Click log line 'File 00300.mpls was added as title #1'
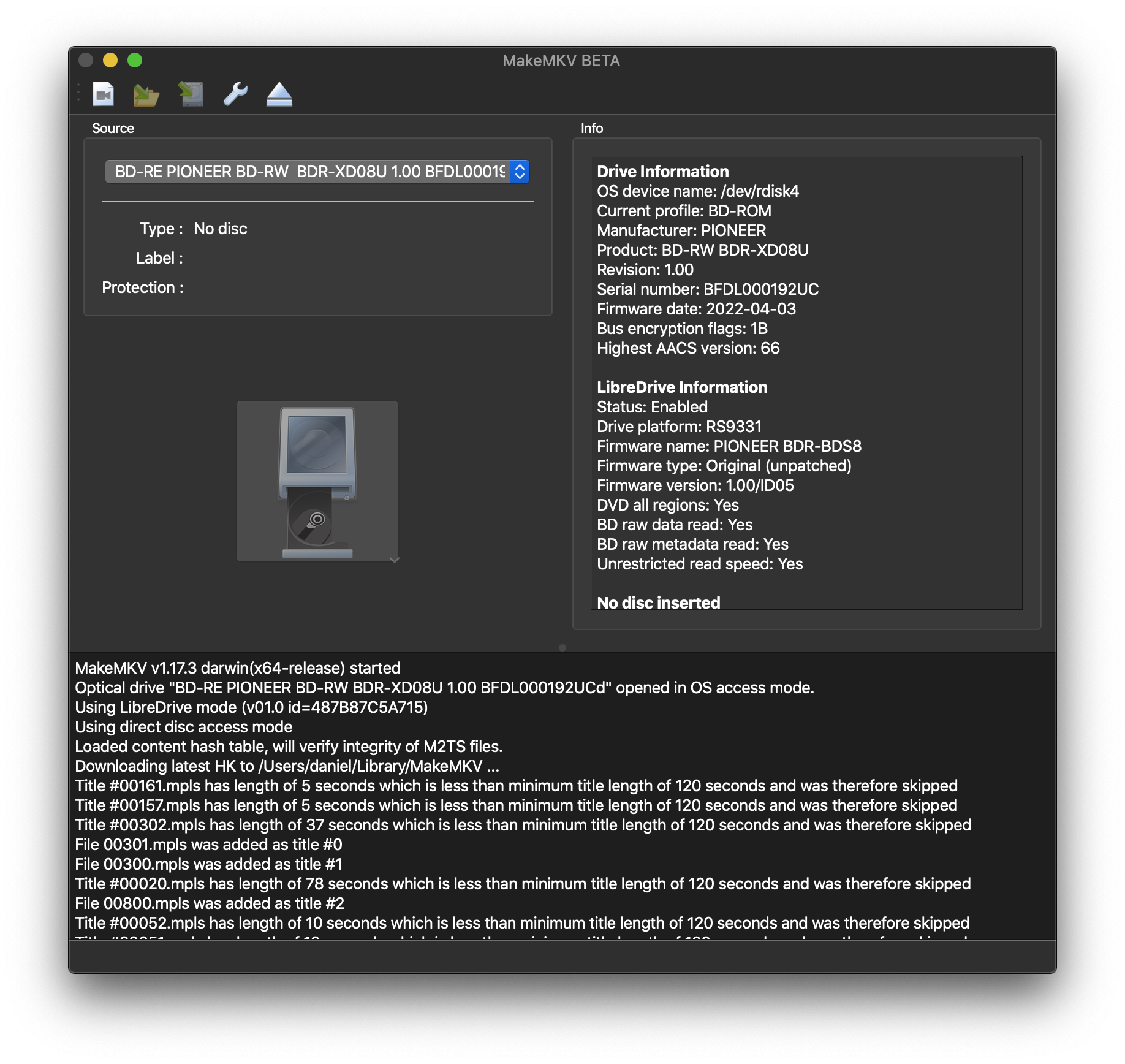 click(208, 864)
